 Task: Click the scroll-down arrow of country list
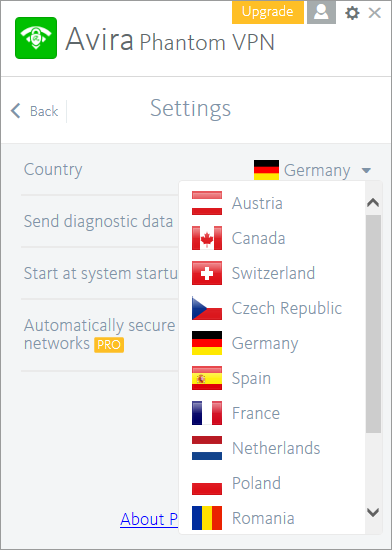[373, 512]
